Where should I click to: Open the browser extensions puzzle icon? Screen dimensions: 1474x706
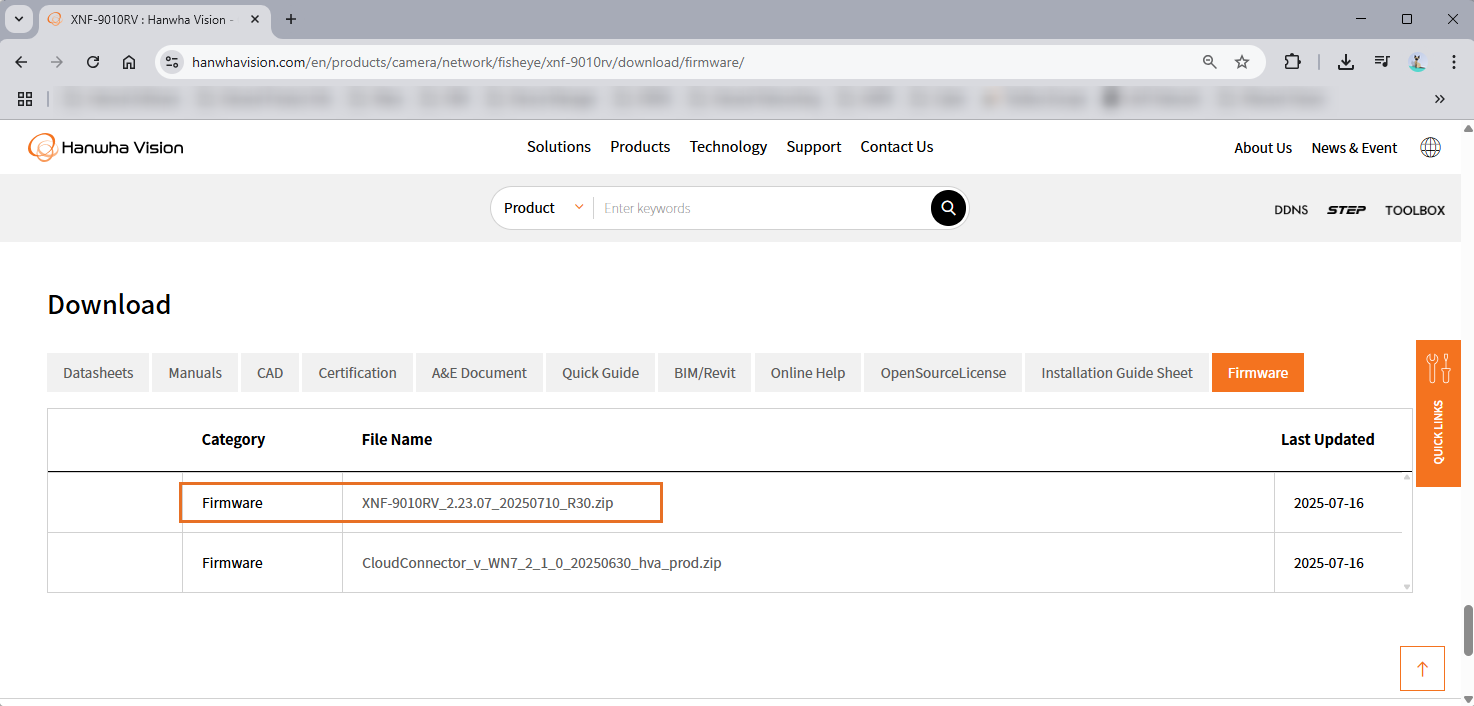pos(1292,62)
